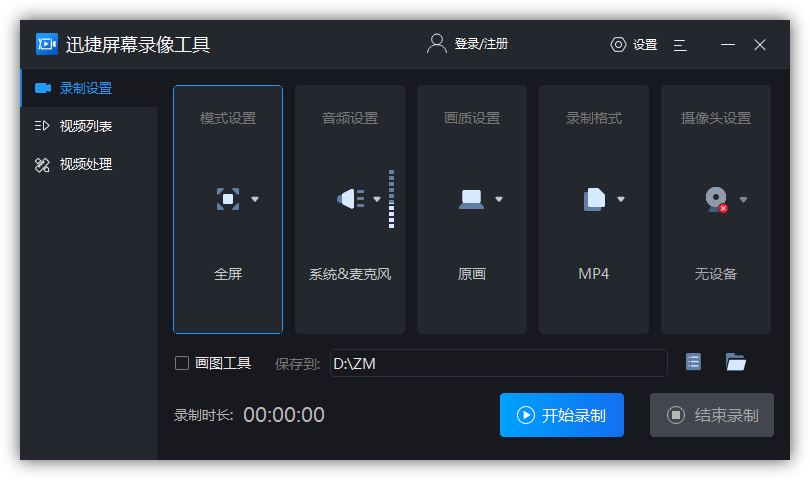Open the save folder icon
The height and width of the screenshot is (480, 810).
736,362
